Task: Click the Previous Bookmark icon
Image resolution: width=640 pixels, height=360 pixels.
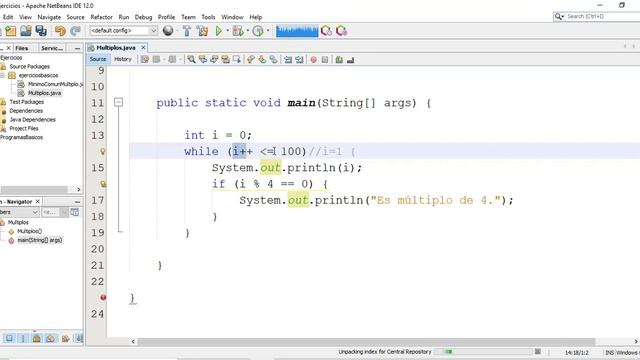Action: [251, 60]
